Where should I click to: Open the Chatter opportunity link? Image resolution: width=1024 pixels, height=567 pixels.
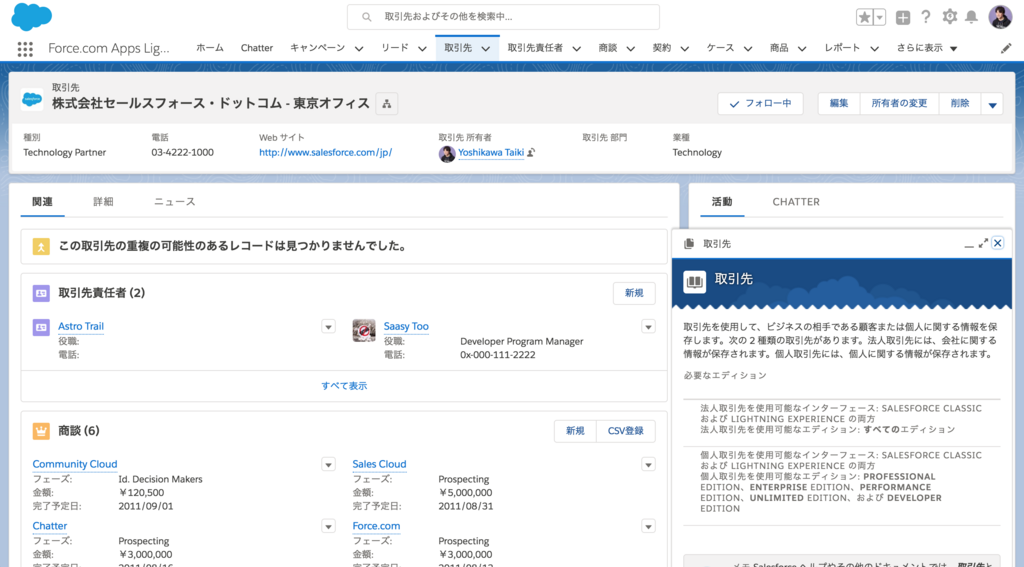(50, 526)
